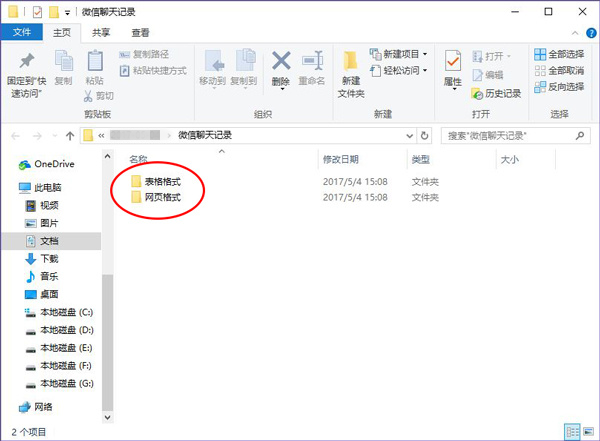Select the 表格格式 folder
600x441 pixels.
pos(156,181)
